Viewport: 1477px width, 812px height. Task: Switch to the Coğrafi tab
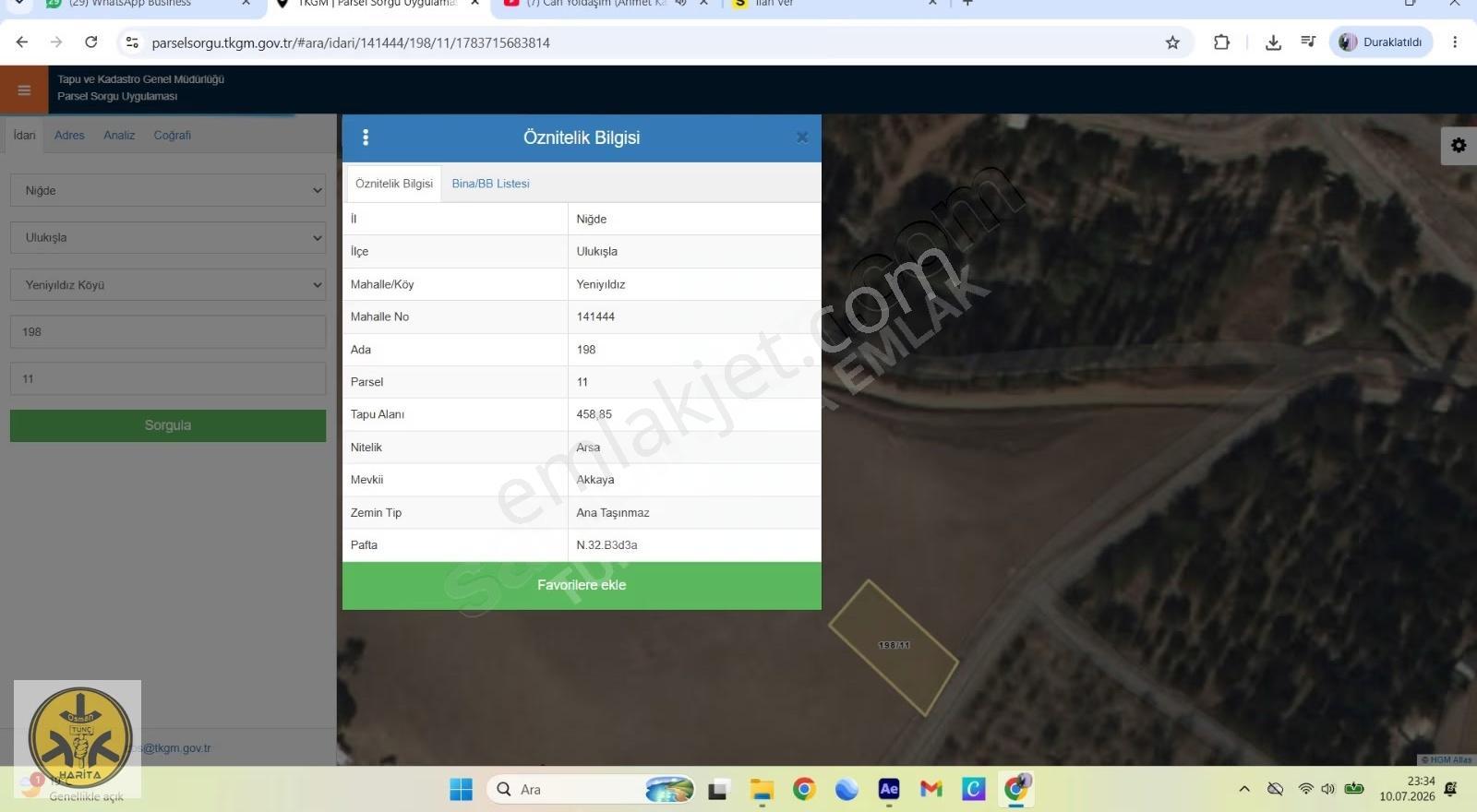[x=173, y=135]
